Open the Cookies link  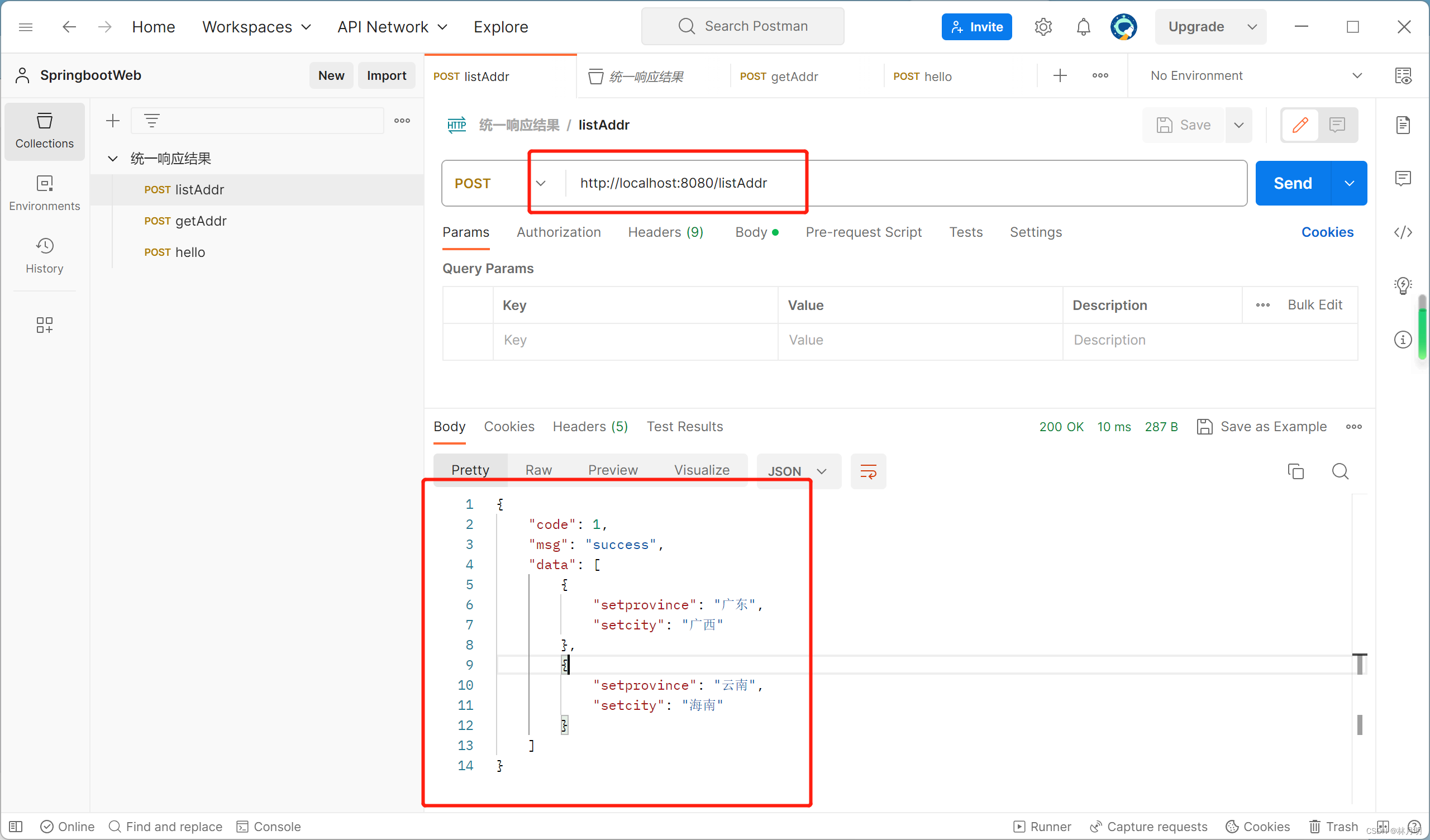(x=1327, y=232)
